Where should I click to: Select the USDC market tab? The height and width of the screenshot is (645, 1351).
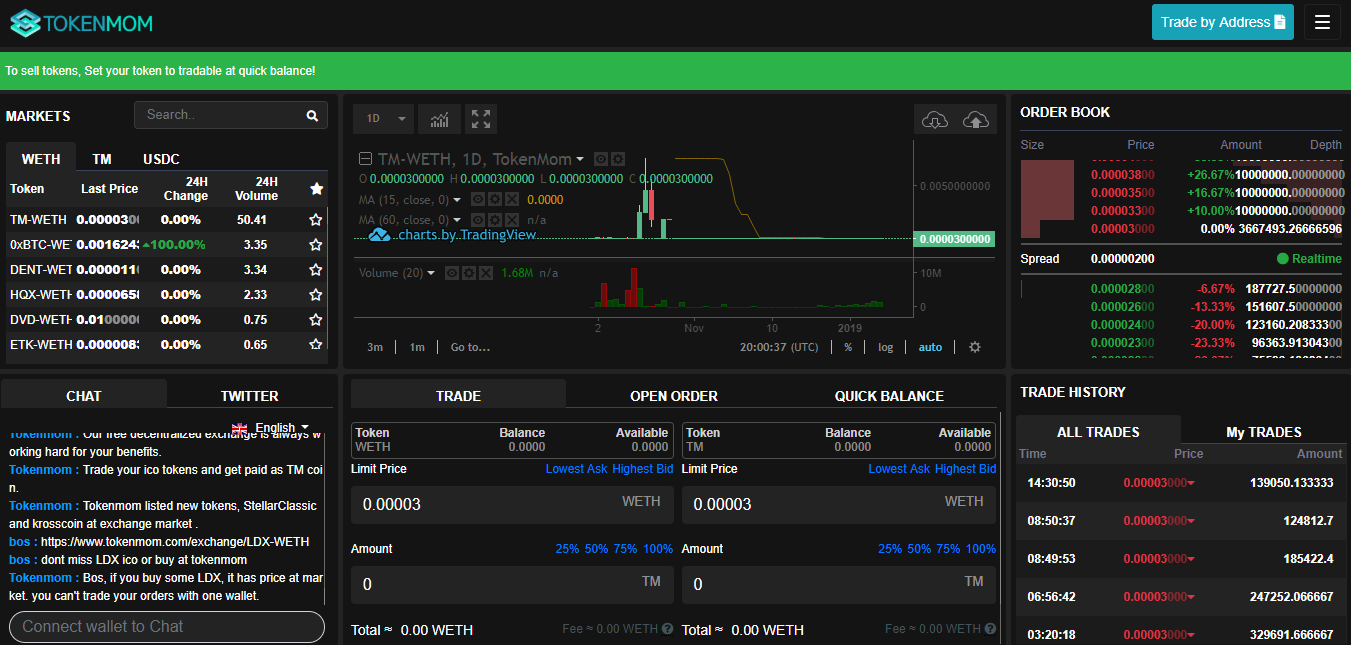tap(161, 159)
